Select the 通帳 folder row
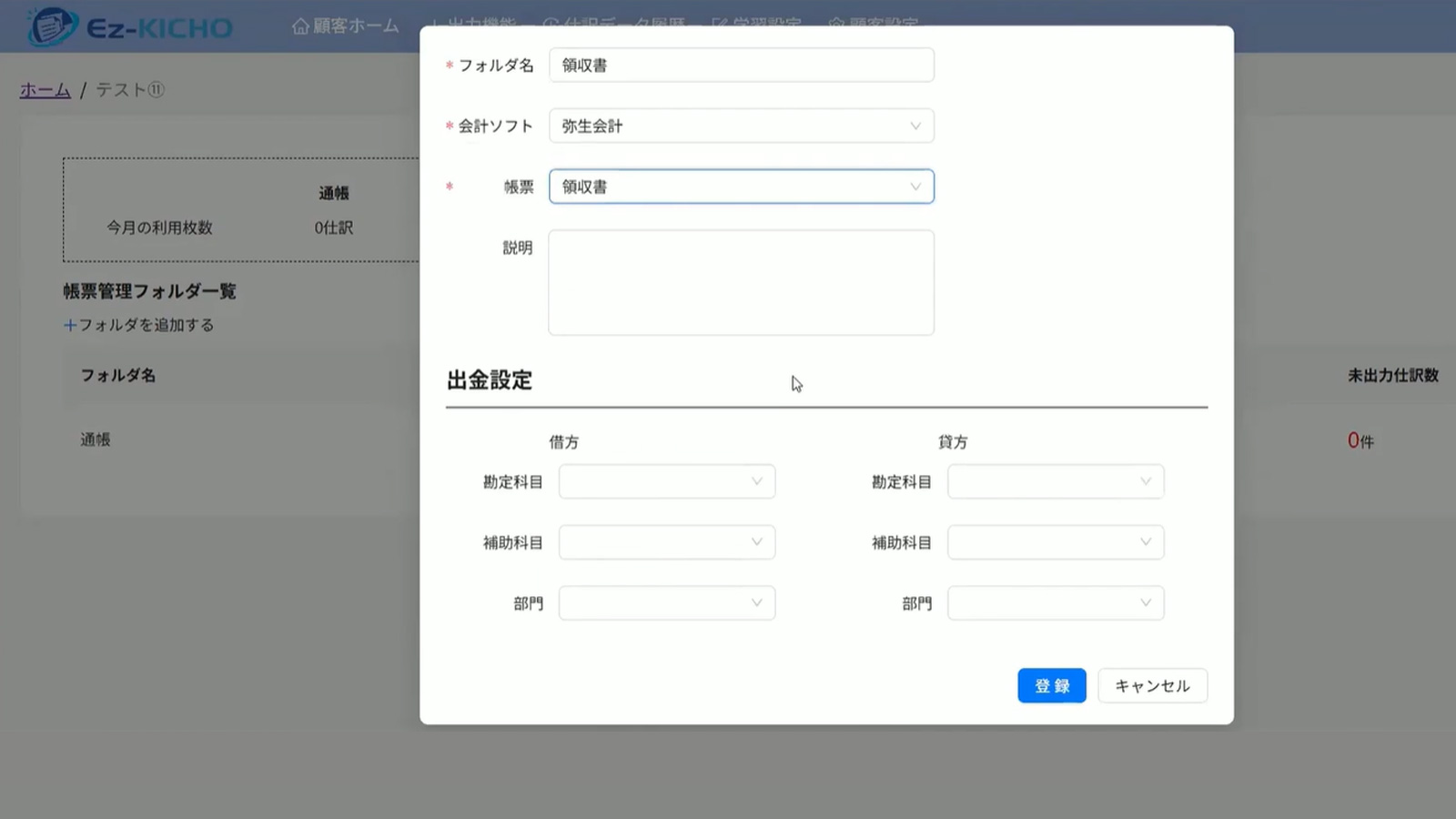Screen dimensions: 1456x819 click(96, 440)
